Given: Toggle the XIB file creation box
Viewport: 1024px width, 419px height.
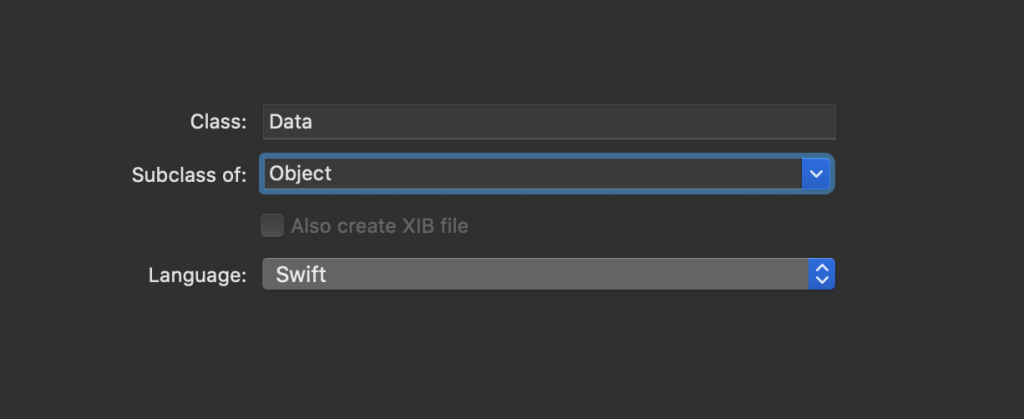Looking at the screenshot, I should click(x=272, y=226).
